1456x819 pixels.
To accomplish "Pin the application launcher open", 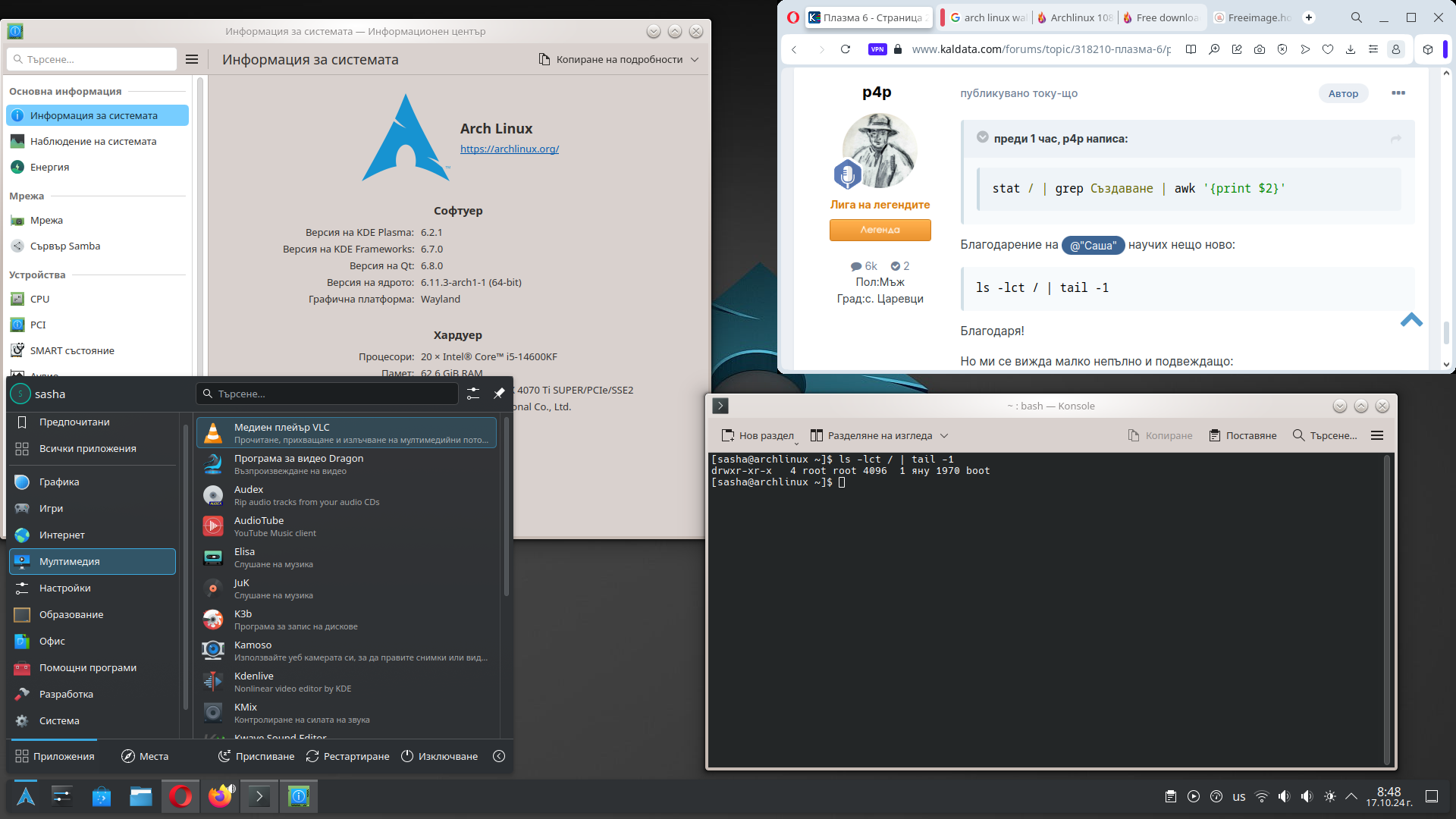I will pos(499,394).
